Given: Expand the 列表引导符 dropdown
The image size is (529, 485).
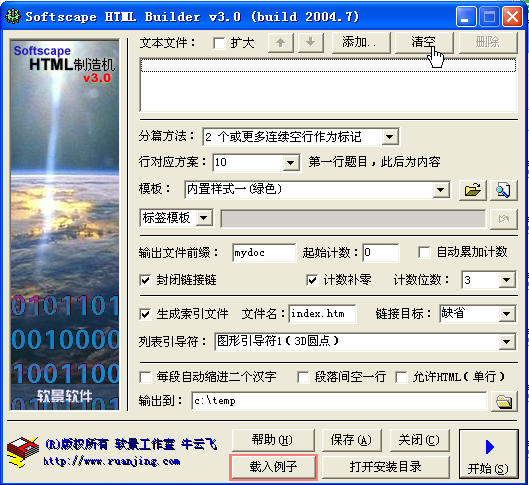Looking at the screenshot, I should [x=506, y=342].
